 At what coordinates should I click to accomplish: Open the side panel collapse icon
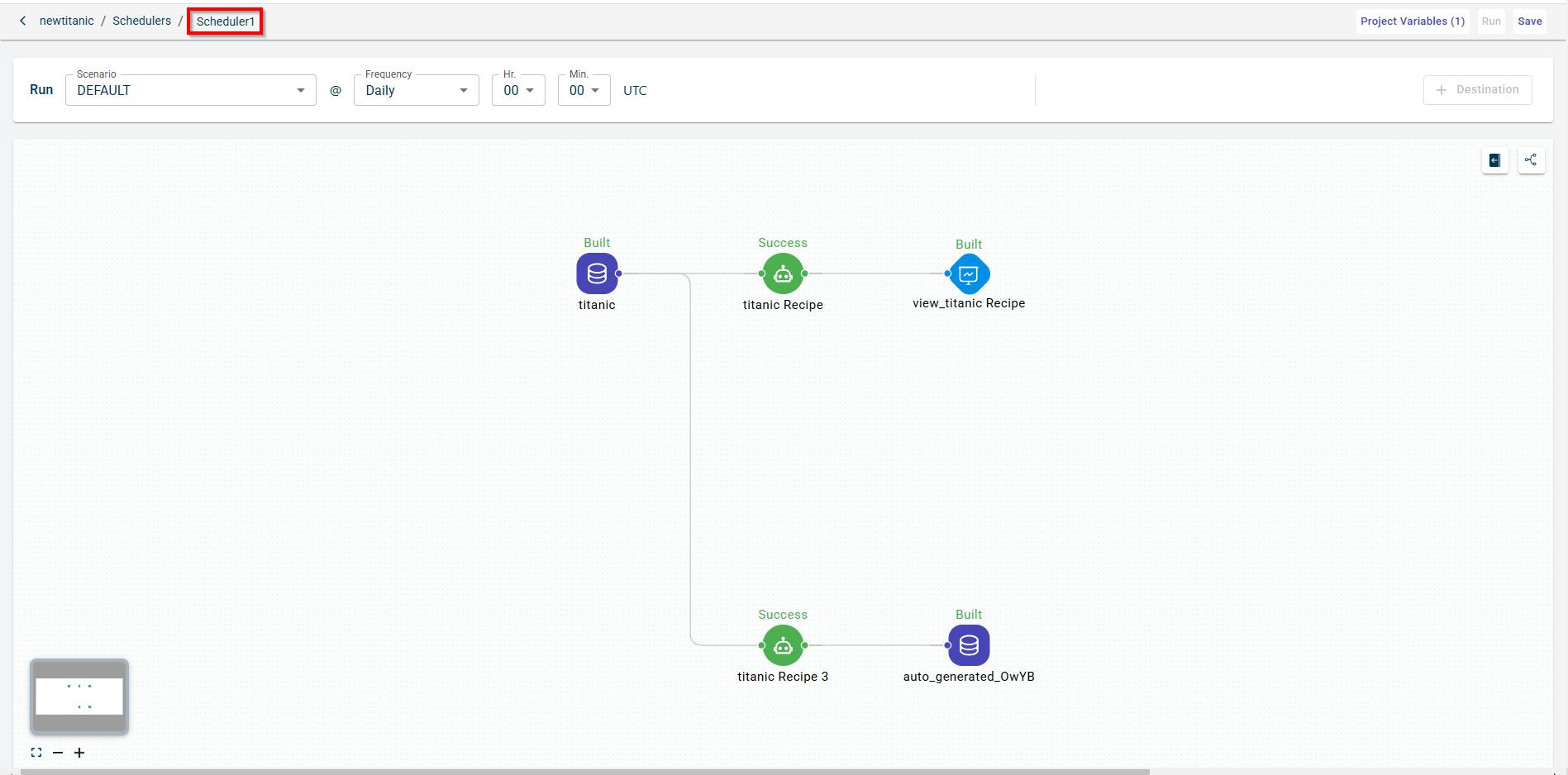click(1494, 160)
